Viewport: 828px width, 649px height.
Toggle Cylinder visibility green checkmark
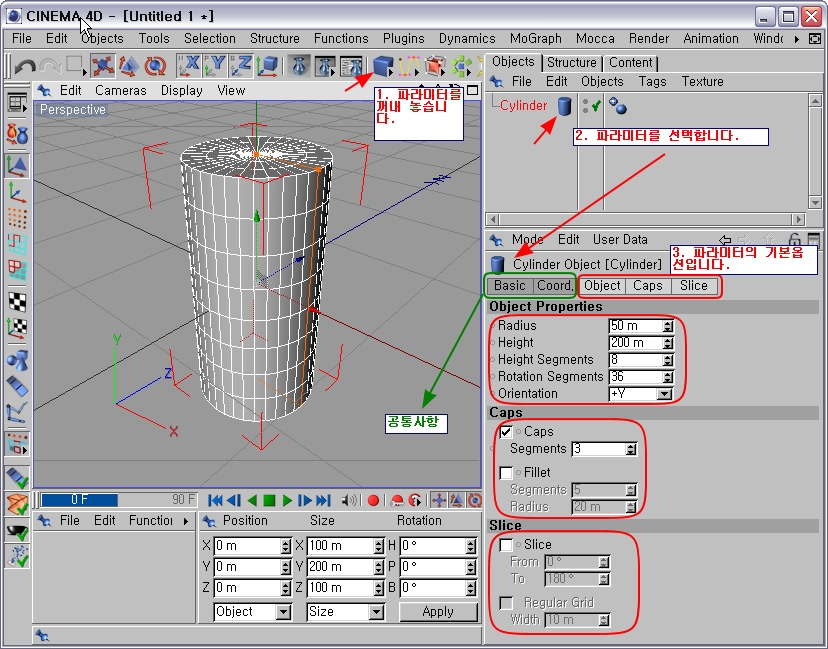point(597,106)
